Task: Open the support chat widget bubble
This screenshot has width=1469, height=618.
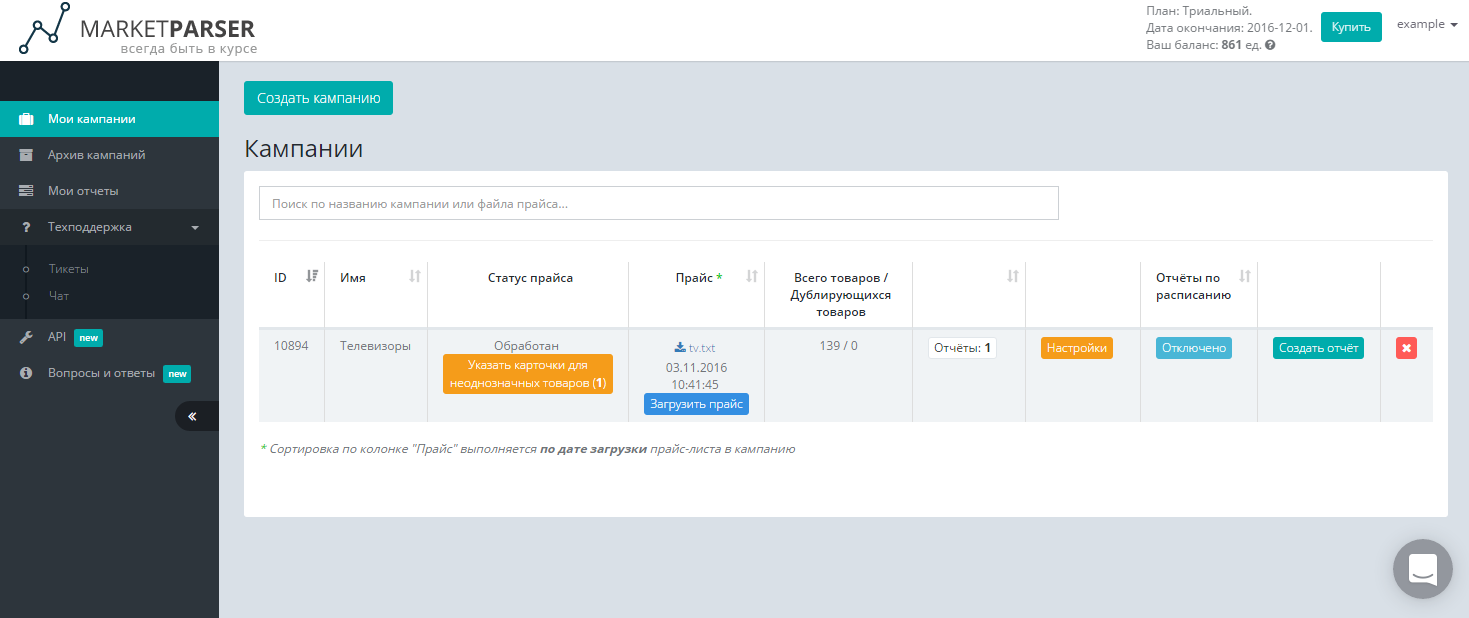Action: 1421,568
